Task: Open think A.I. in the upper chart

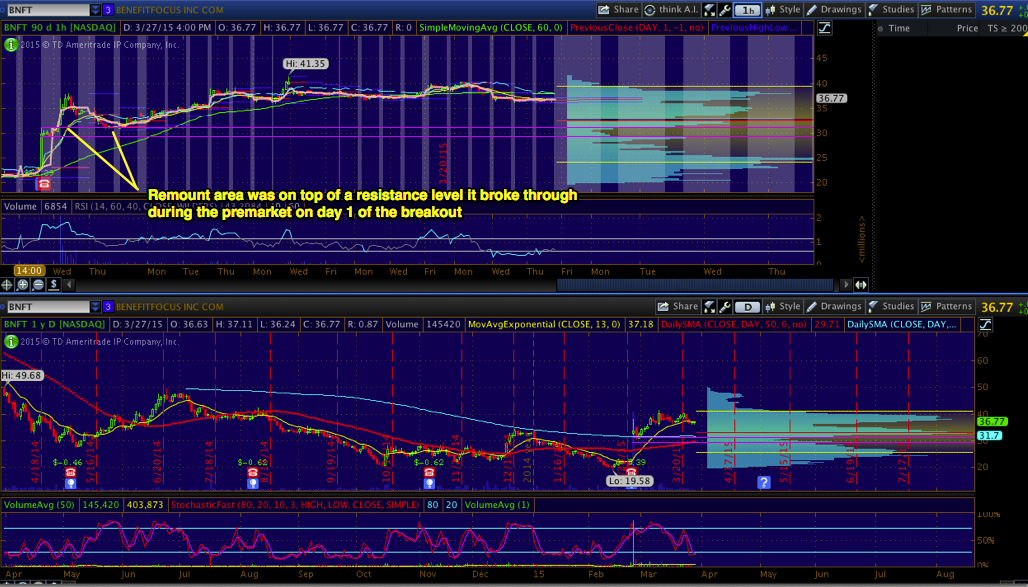Action: pyautogui.click(x=674, y=9)
